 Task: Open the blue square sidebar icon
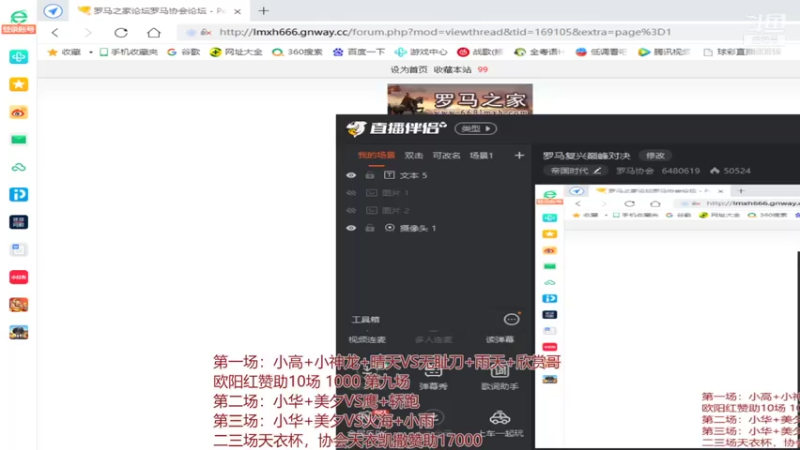click(18, 194)
